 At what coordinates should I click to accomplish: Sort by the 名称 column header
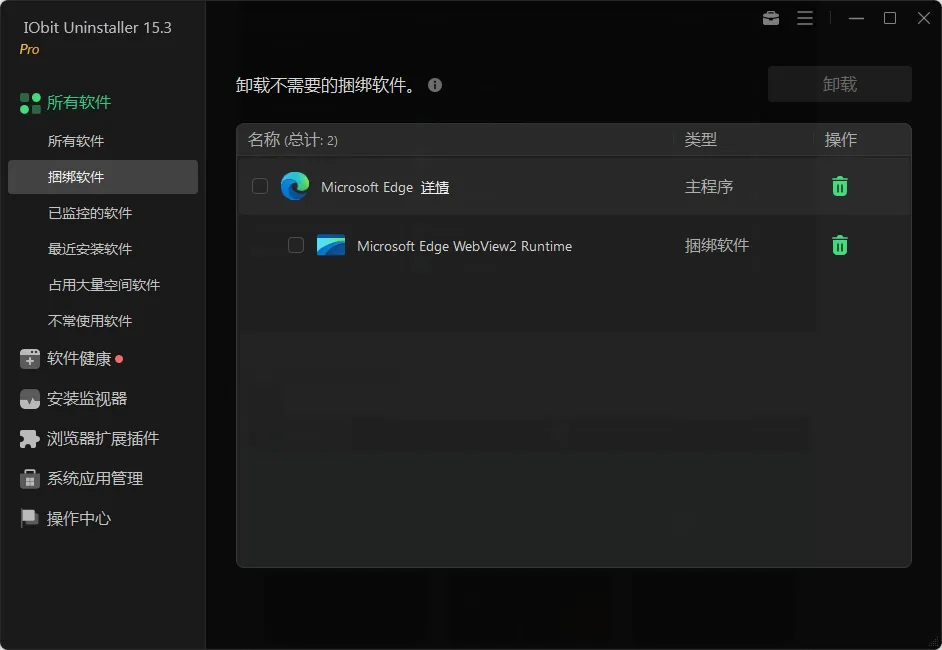pyautogui.click(x=293, y=140)
